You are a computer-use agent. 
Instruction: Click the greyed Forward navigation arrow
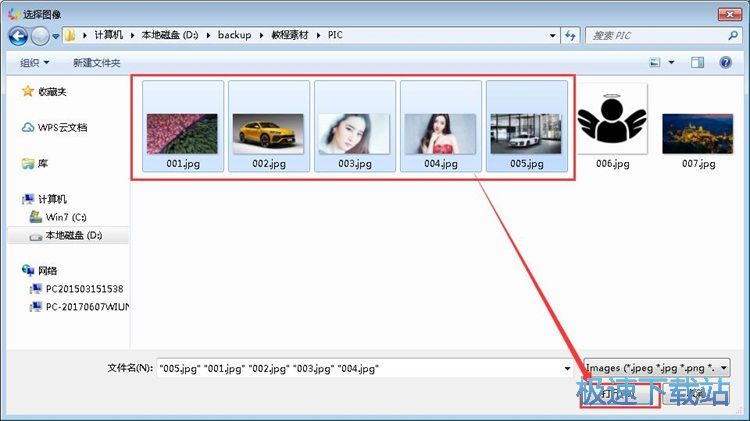pyautogui.click(x=40, y=36)
